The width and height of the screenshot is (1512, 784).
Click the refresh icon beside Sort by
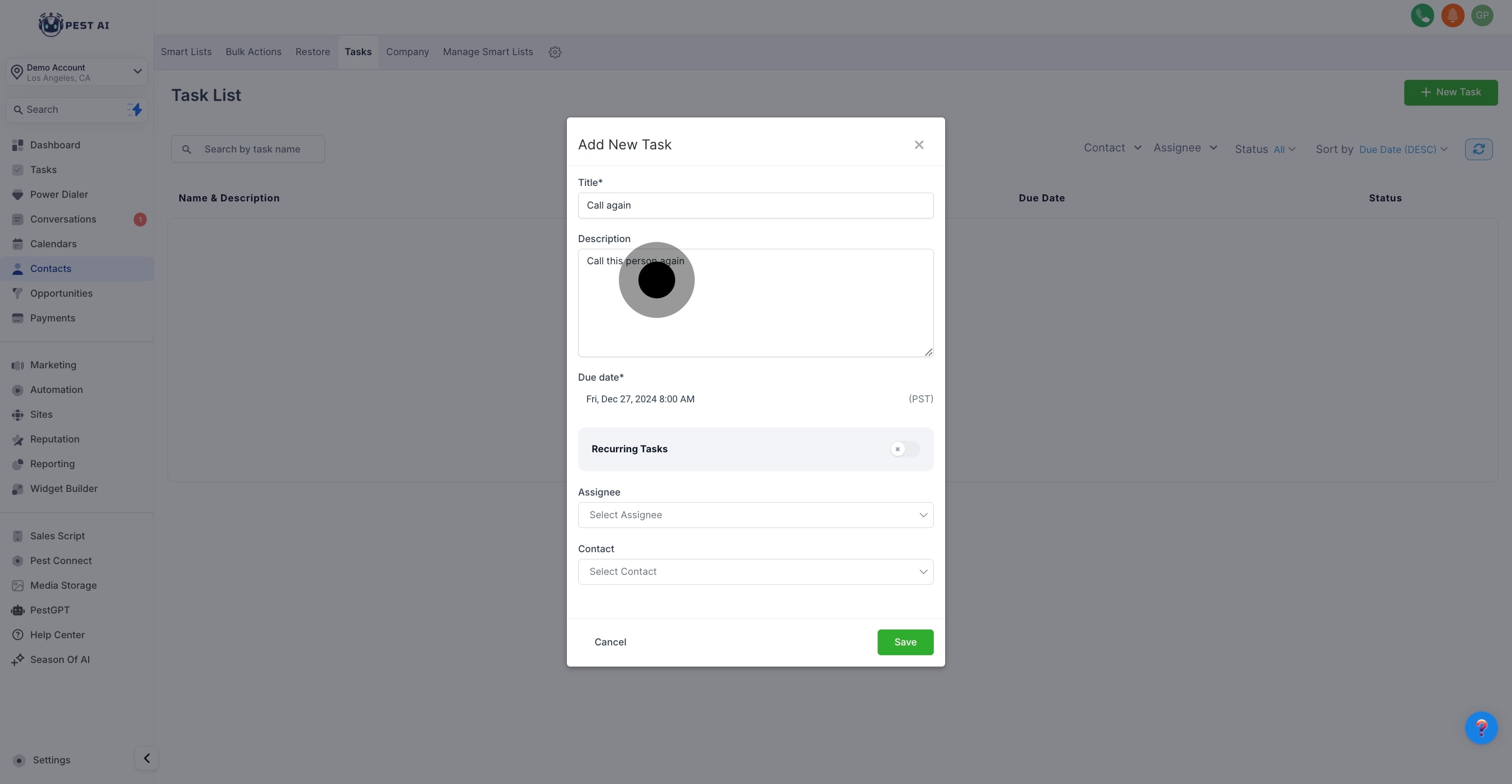1478,149
